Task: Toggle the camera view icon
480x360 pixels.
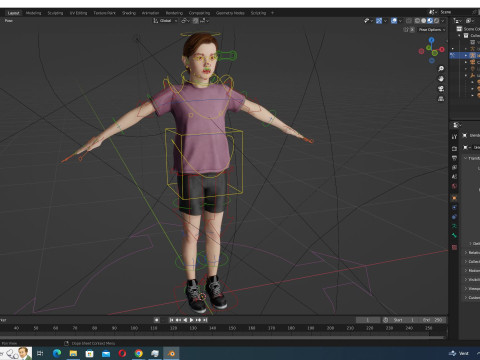Action: point(441,89)
